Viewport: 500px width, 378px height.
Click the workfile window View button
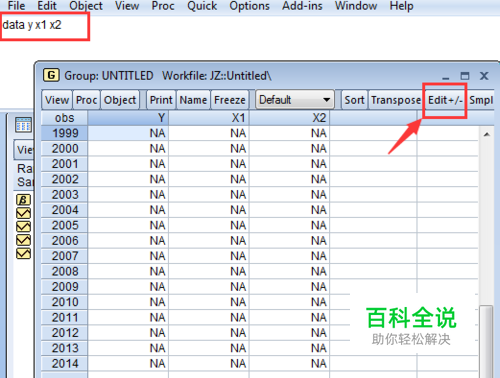pos(24,150)
